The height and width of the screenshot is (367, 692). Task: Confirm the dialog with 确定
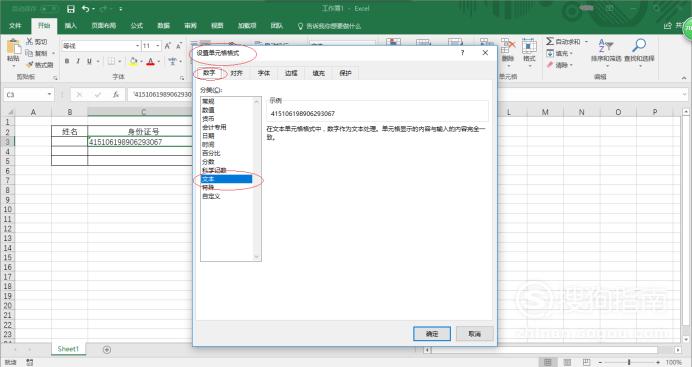pyautogui.click(x=432, y=334)
